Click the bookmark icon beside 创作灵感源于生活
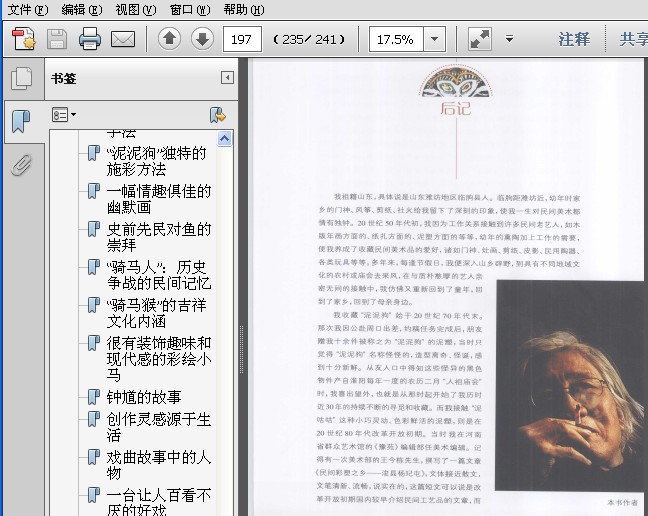This screenshot has height=516, width=648. tap(94, 419)
